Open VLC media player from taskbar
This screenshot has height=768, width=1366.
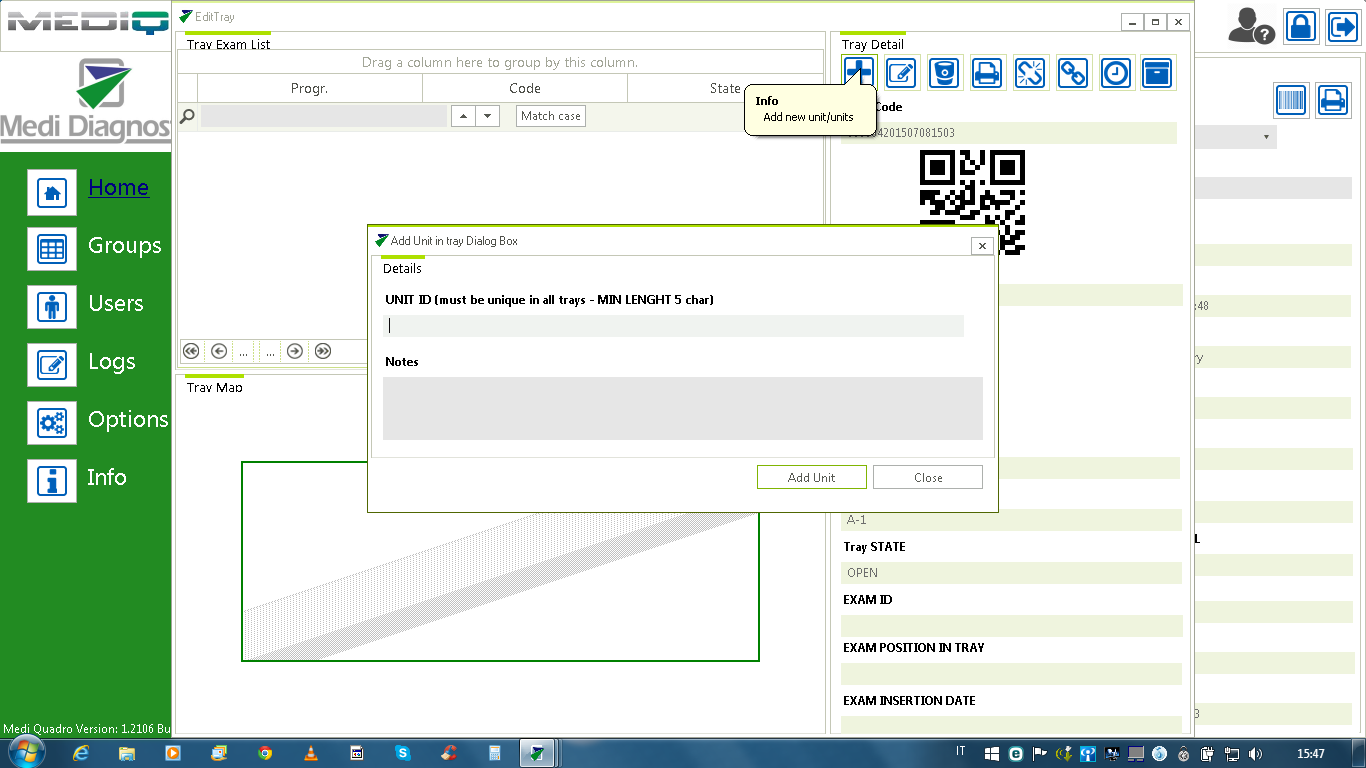pyautogui.click(x=311, y=753)
